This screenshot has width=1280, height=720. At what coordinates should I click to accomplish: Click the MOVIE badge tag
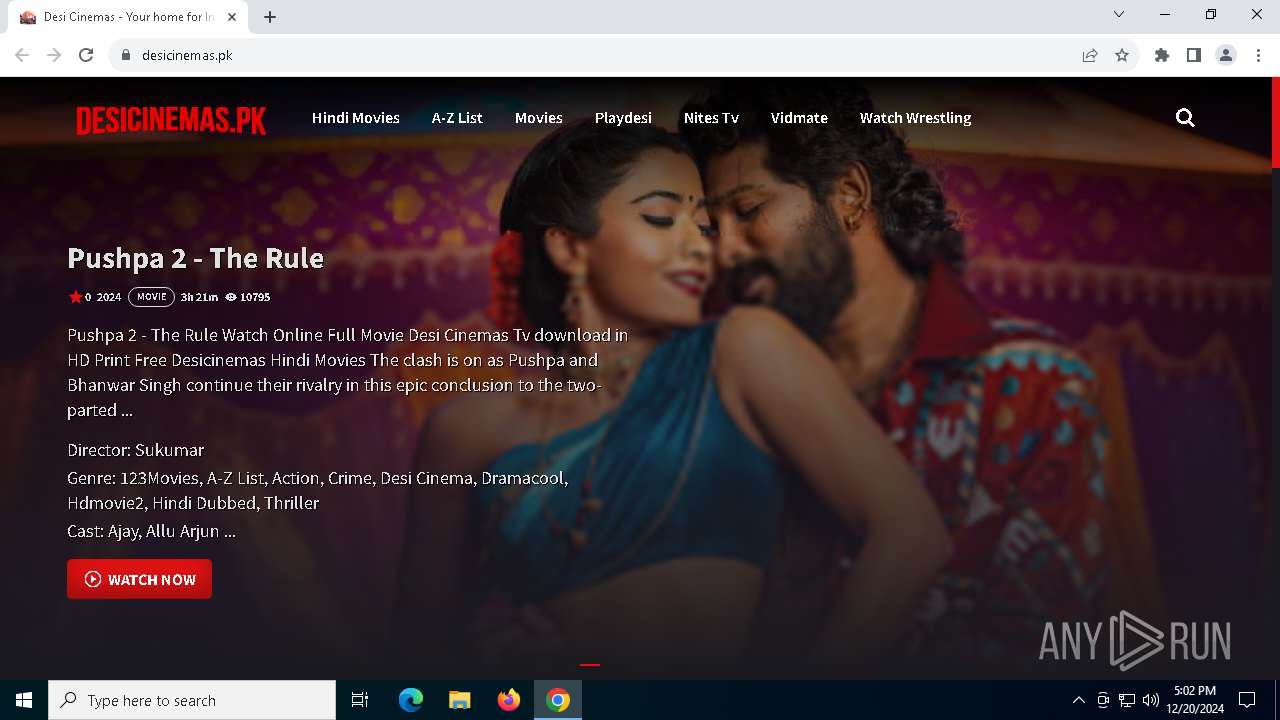[x=151, y=297]
